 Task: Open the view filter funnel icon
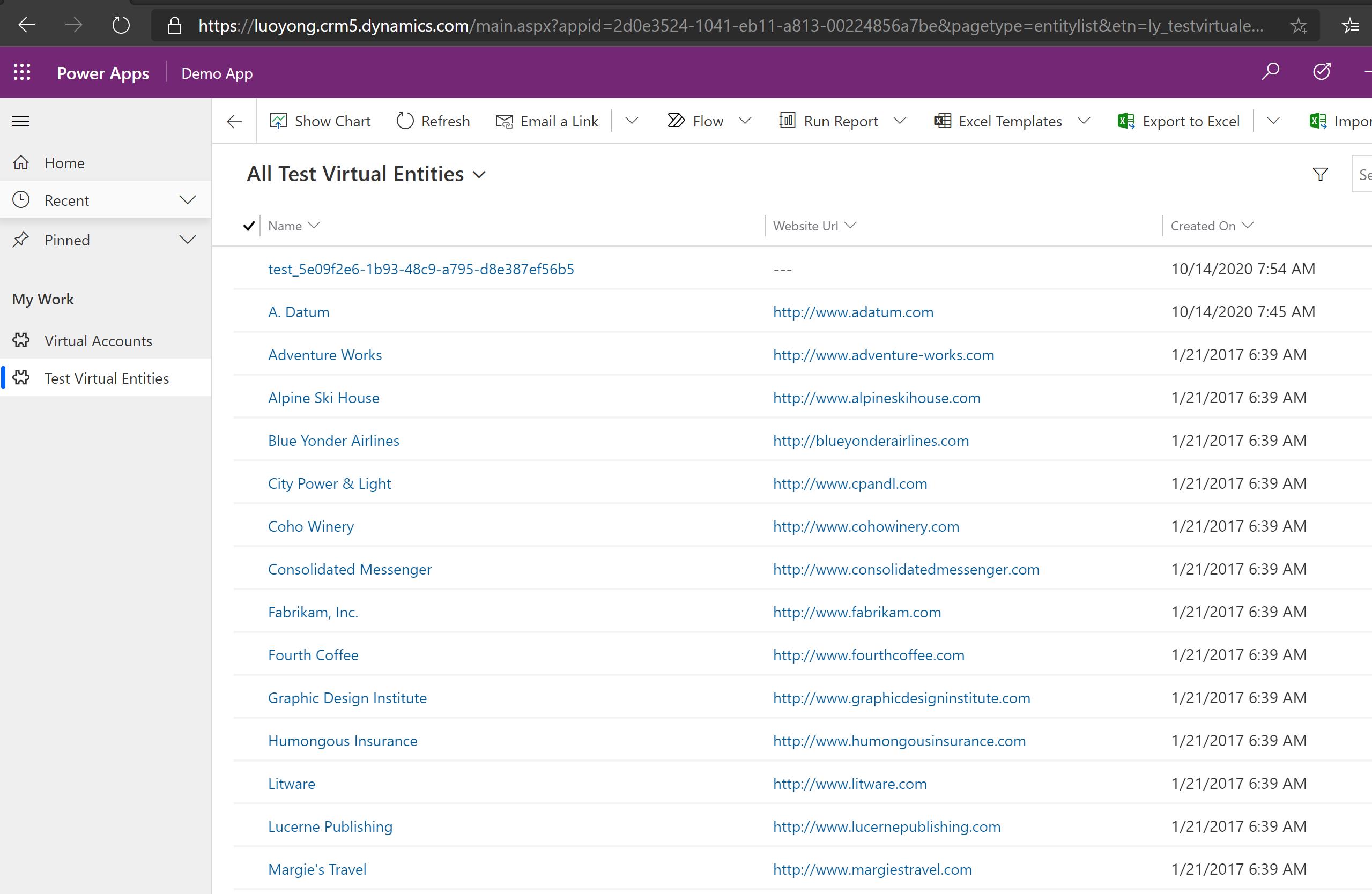tap(1320, 174)
